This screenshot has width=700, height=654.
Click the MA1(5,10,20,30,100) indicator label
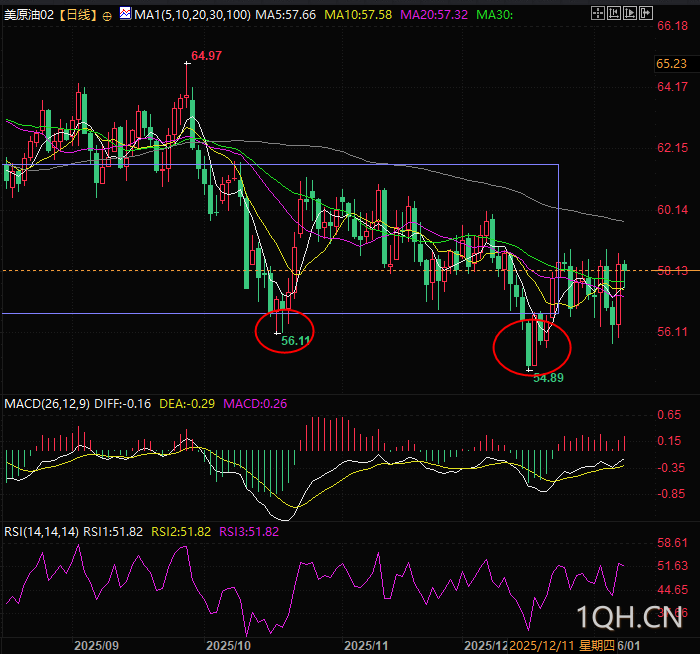click(x=192, y=15)
